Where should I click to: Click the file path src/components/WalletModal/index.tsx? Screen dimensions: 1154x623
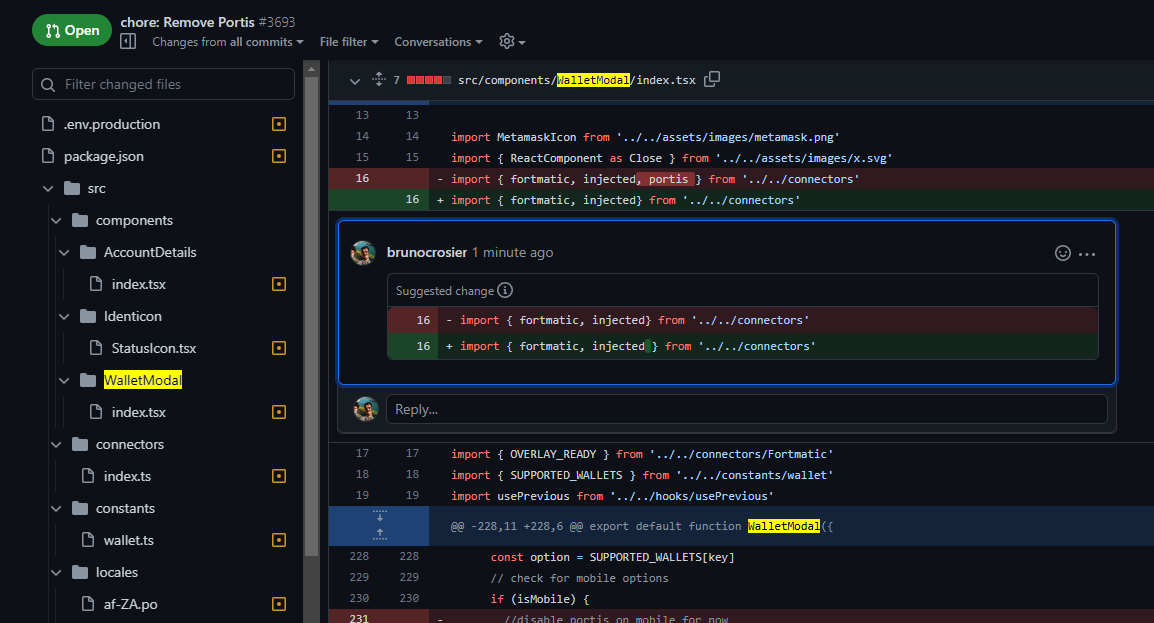coord(576,80)
